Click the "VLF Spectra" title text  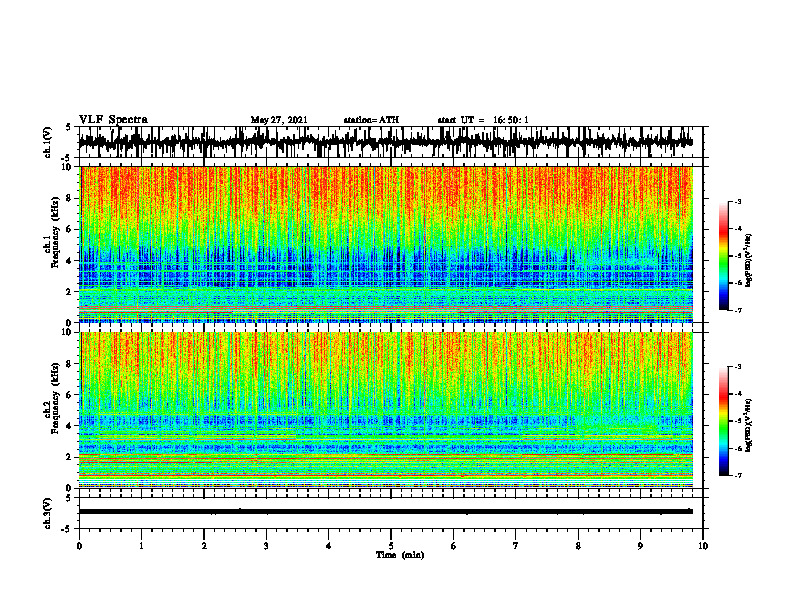(113, 120)
